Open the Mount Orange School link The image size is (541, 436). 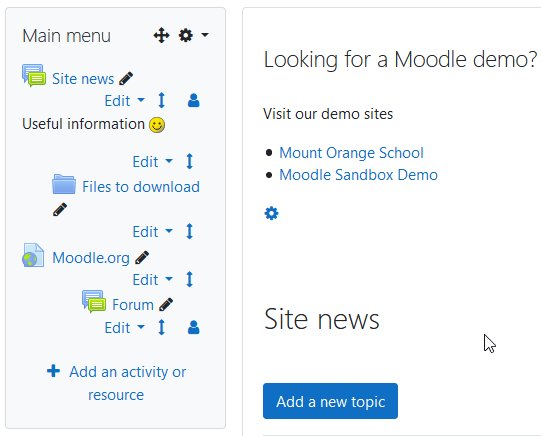tap(351, 153)
